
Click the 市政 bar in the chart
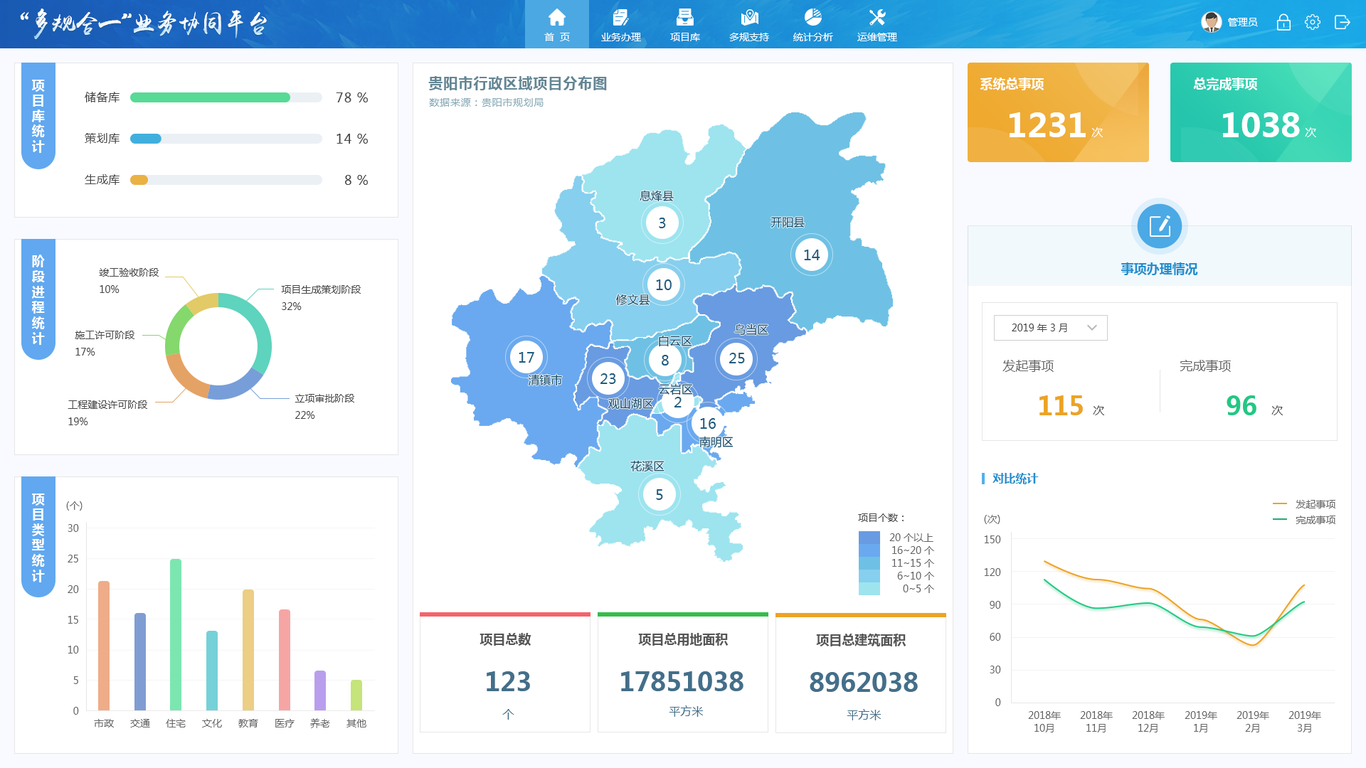104,646
